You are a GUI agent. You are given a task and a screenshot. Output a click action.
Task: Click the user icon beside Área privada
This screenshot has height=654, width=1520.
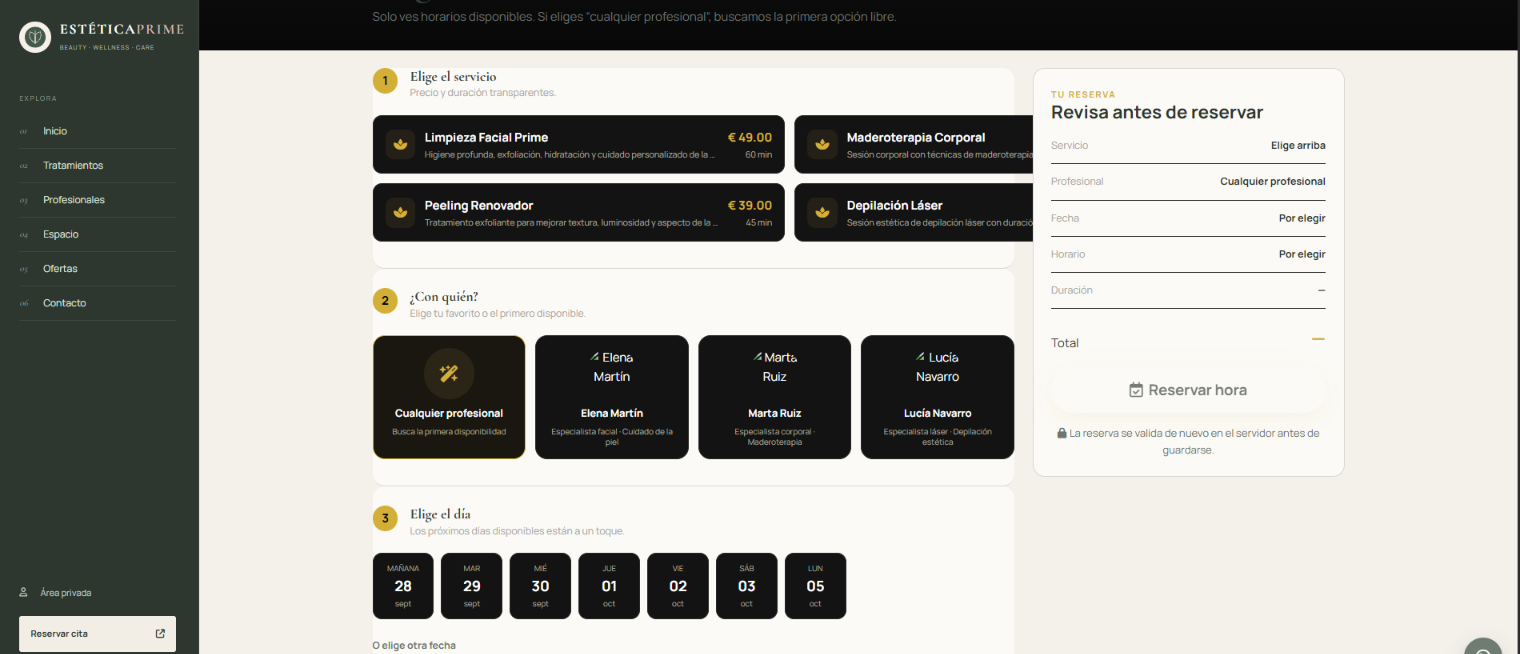(23, 592)
